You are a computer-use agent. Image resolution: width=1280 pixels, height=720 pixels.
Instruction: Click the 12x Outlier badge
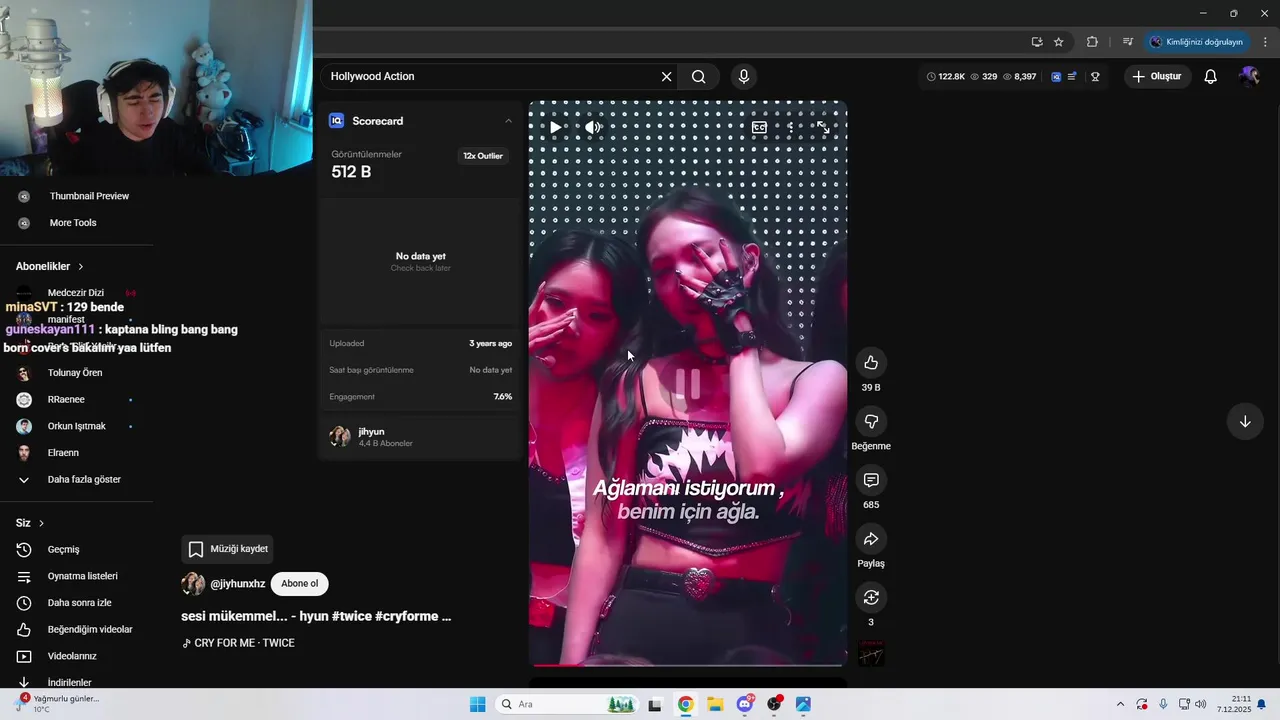point(483,156)
